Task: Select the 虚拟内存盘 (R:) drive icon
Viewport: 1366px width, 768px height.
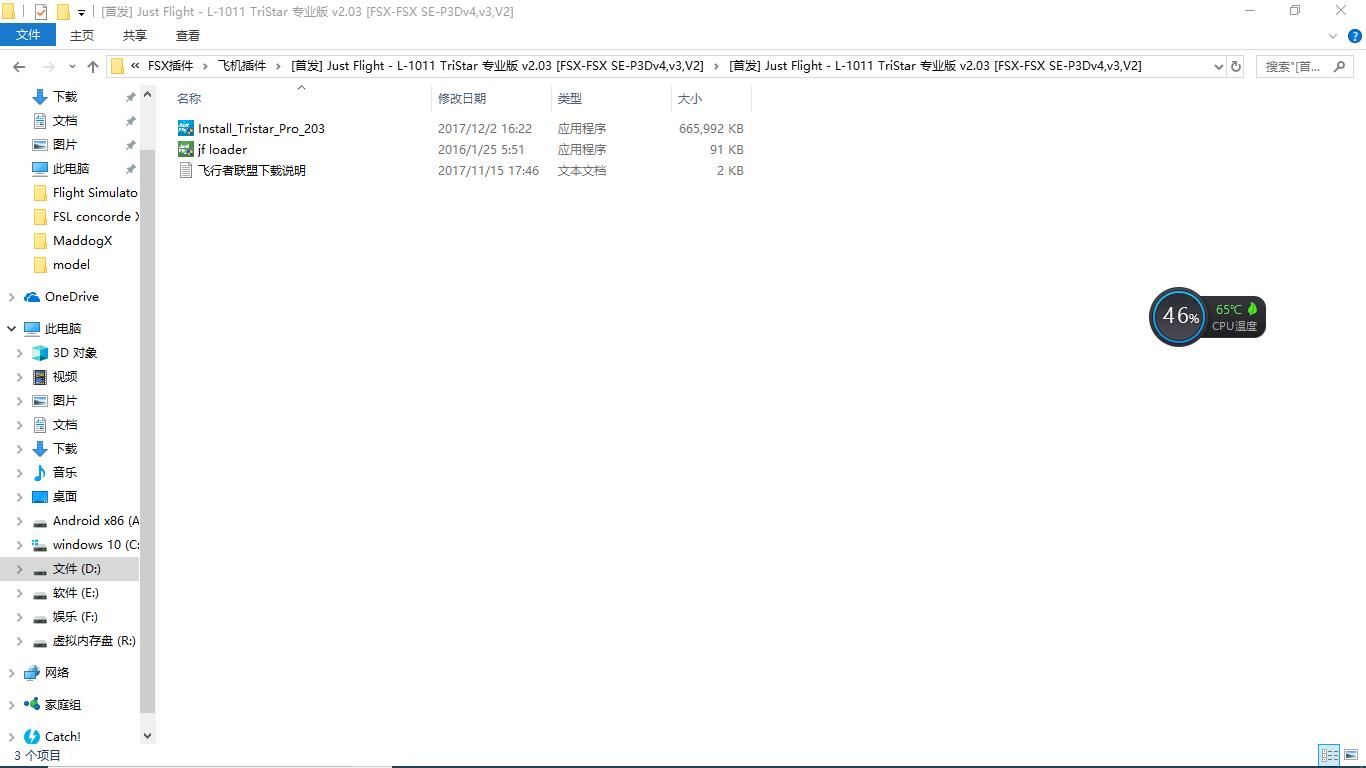Action: point(40,641)
